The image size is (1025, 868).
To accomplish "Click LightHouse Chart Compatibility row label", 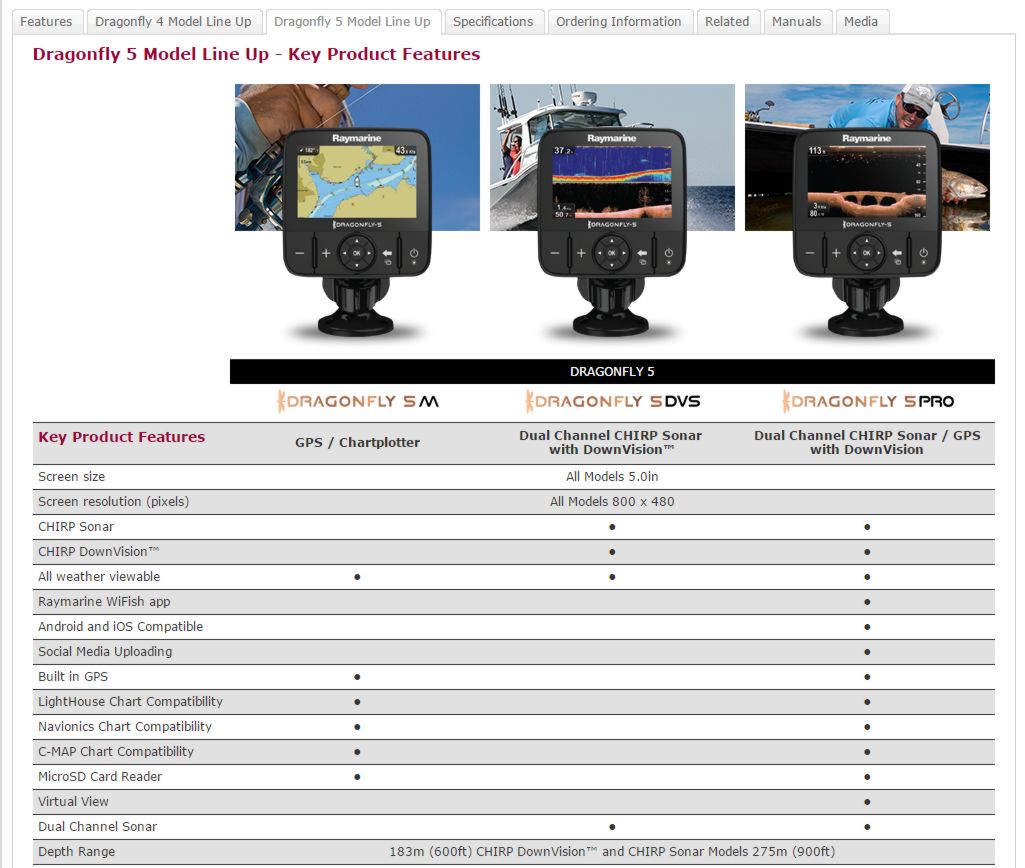I will (130, 701).
